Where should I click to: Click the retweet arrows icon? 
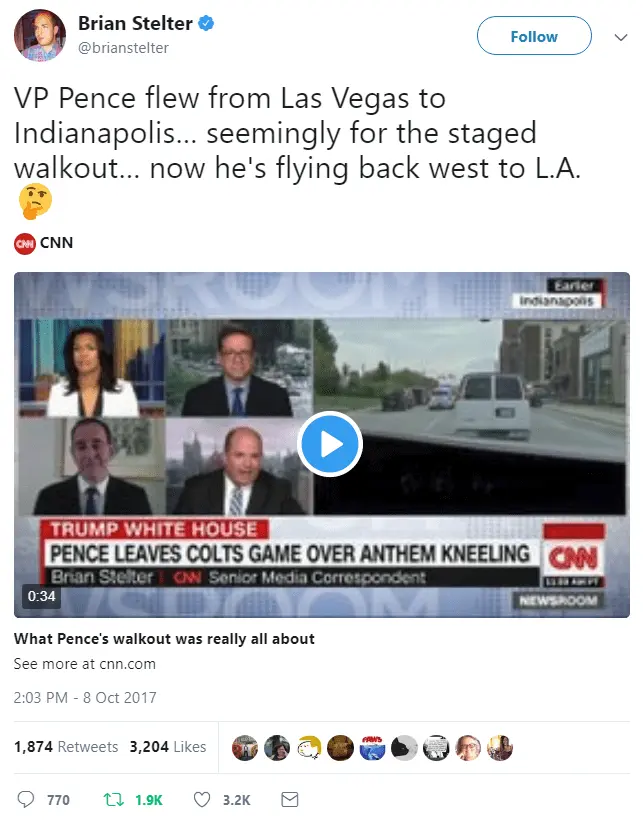click(x=114, y=800)
